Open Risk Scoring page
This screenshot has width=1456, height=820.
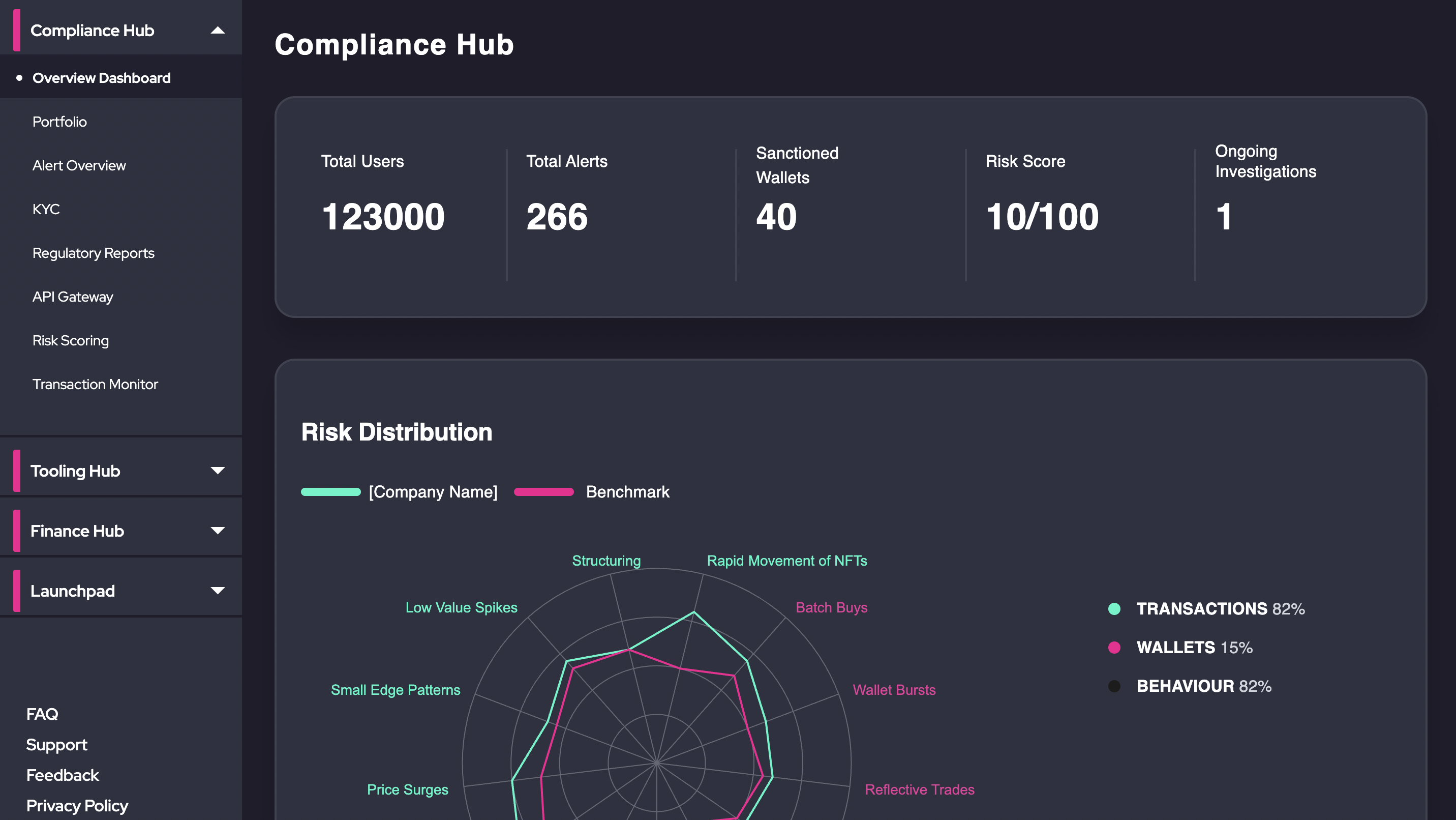[x=70, y=340]
